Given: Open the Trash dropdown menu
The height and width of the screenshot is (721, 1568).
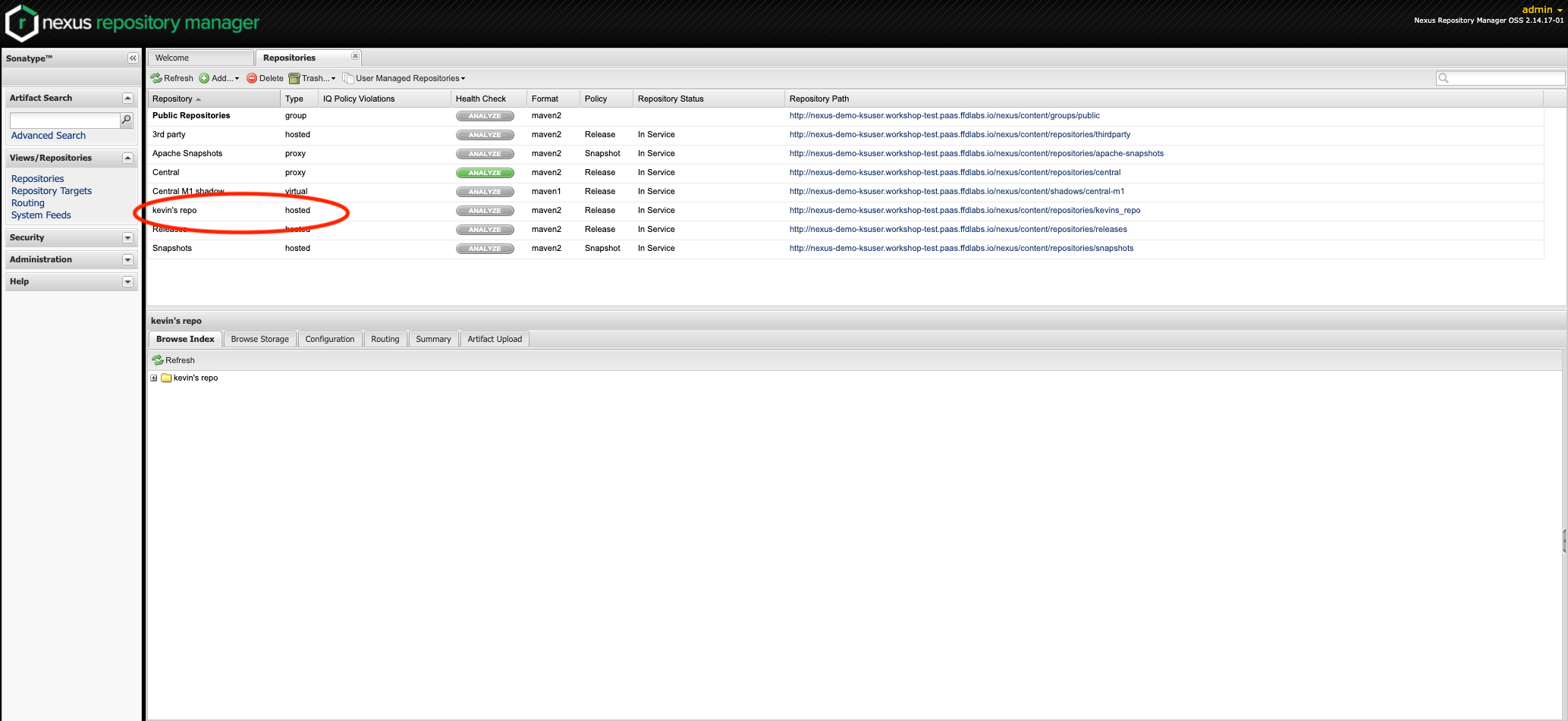Looking at the screenshot, I should (x=312, y=78).
